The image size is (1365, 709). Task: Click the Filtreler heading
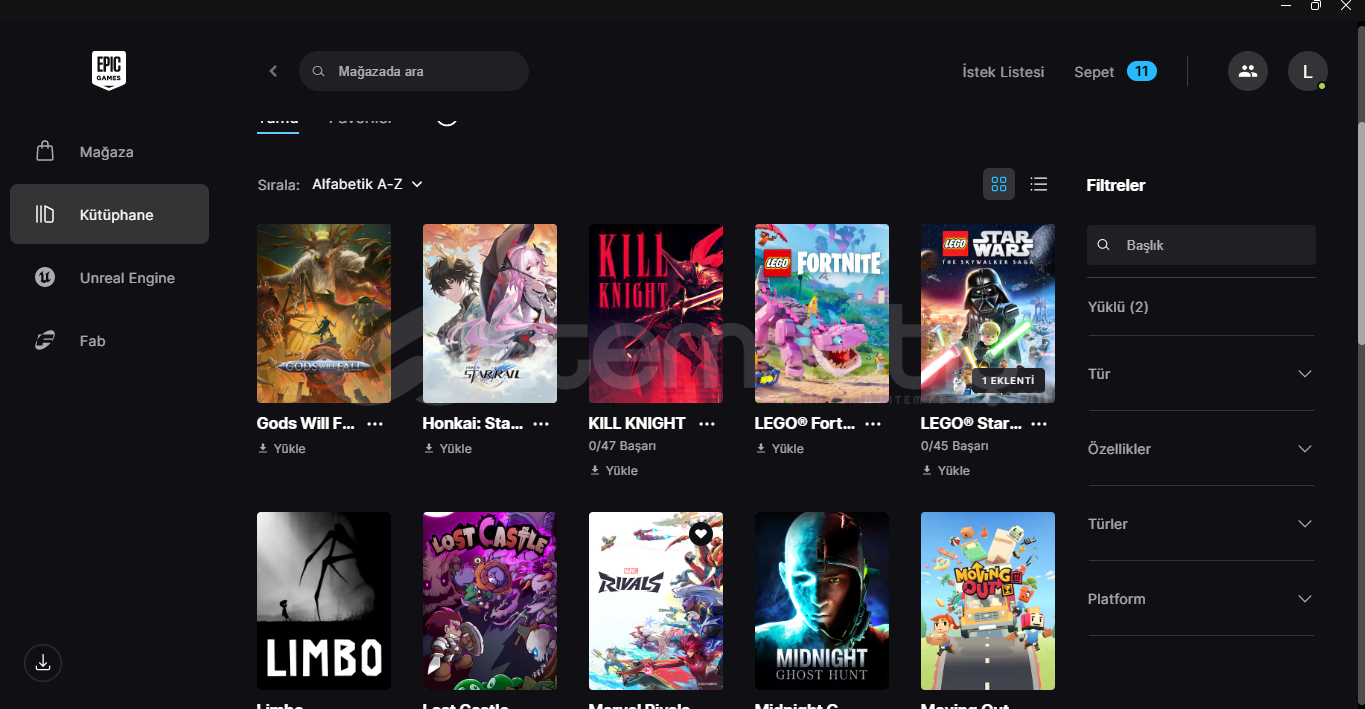tap(1116, 185)
